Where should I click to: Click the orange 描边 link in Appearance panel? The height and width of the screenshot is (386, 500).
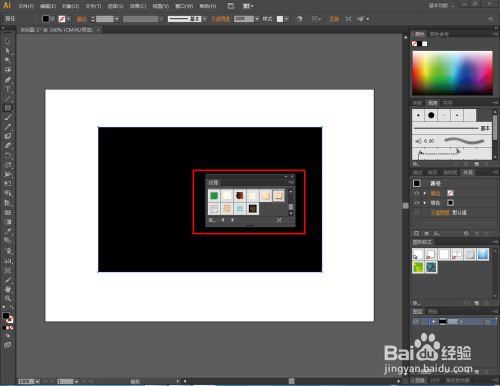coord(436,193)
